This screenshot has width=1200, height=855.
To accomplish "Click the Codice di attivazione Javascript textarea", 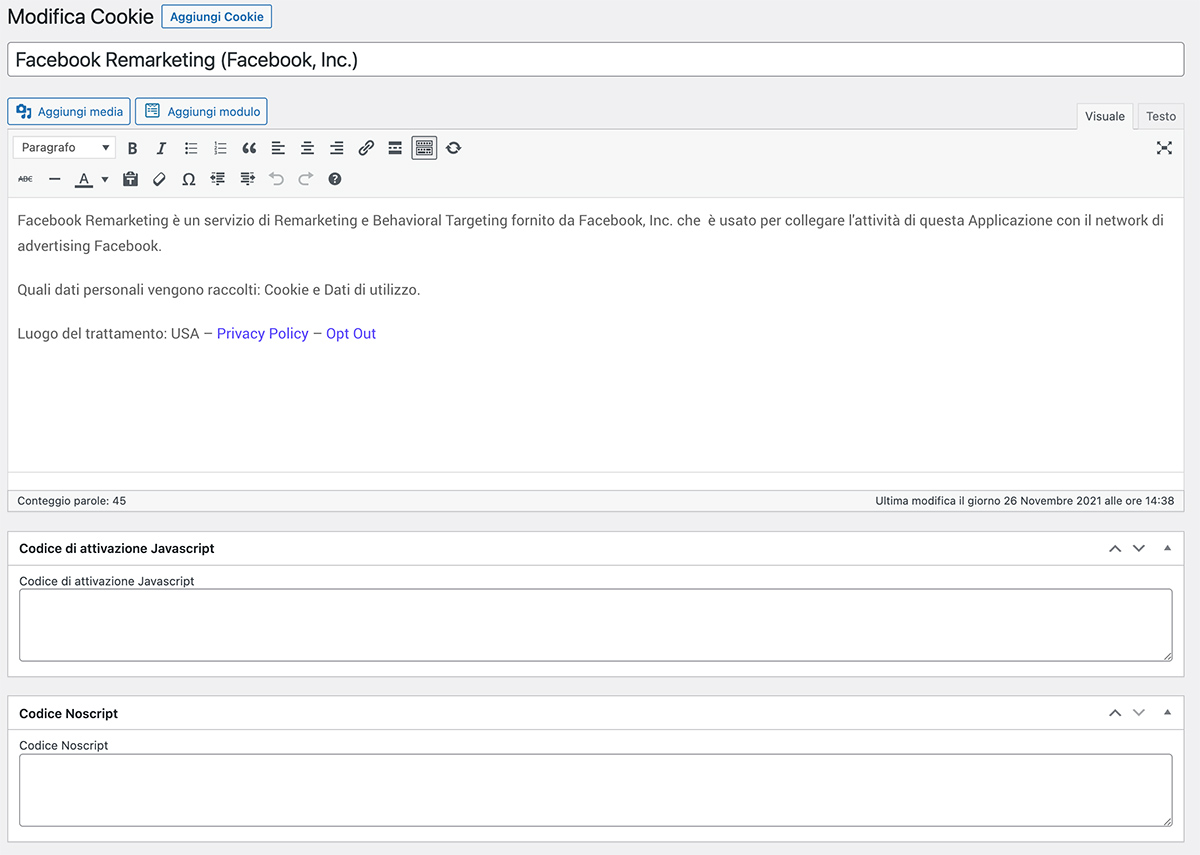I will tap(596, 625).
